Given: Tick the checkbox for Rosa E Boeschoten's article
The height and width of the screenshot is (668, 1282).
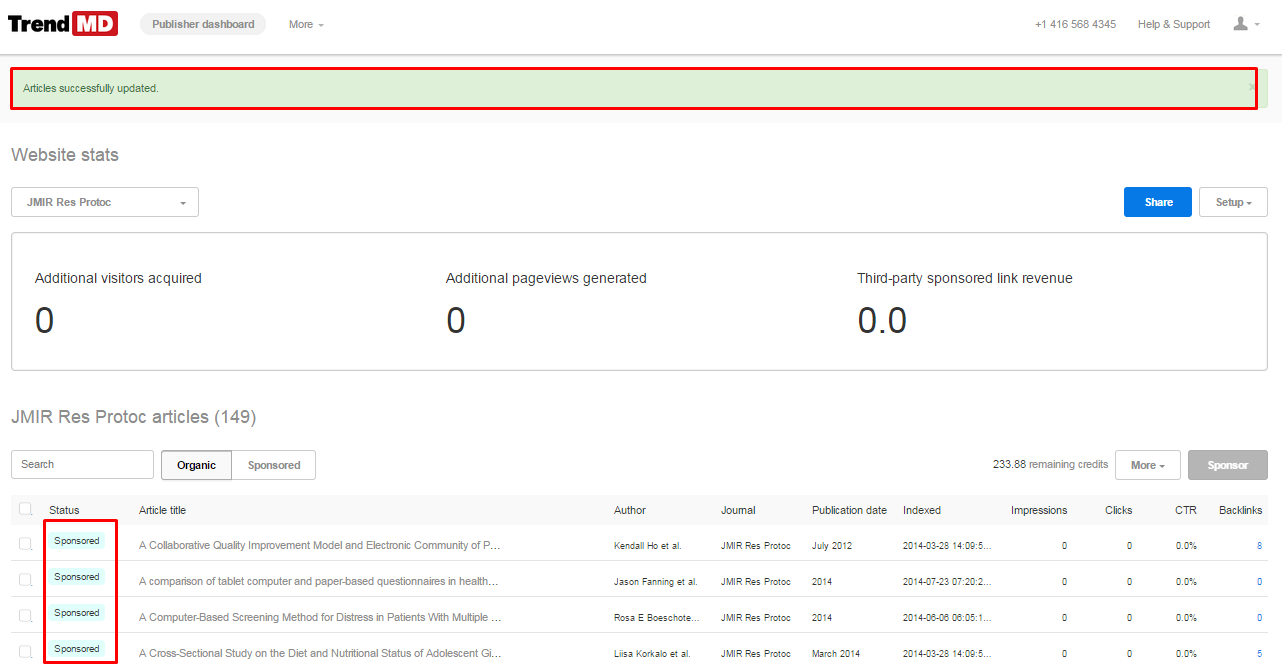Looking at the screenshot, I should click(26, 616).
